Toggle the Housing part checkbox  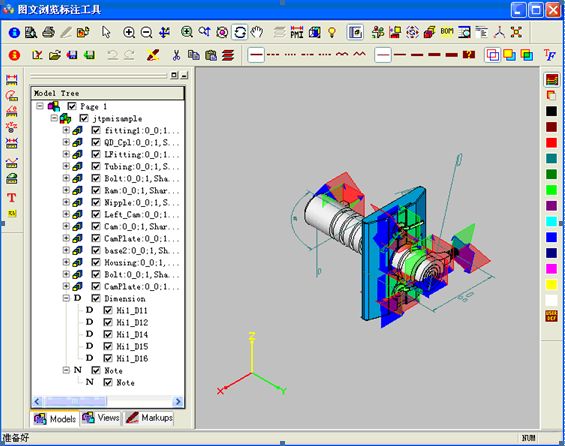(96, 262)
